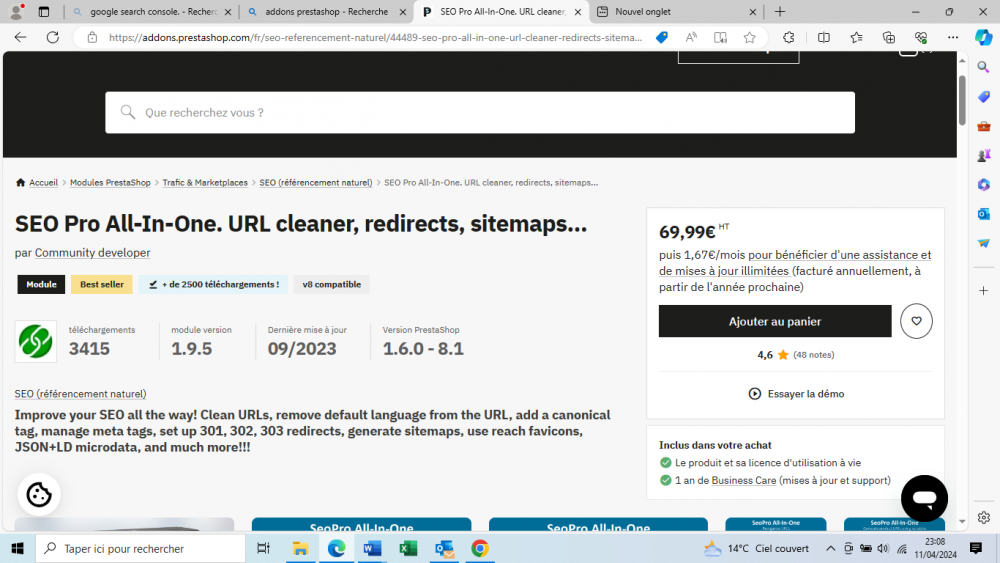Click SEO category link above description
1000x563 pixels.
click(80, 394)
